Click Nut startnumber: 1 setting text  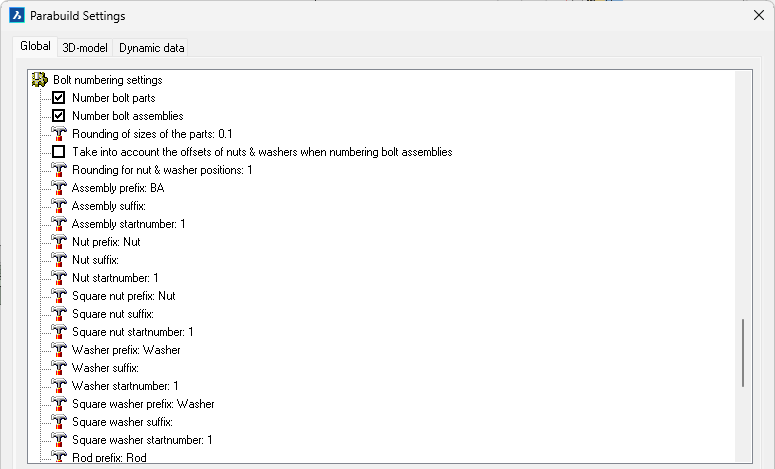pos(115,278)
